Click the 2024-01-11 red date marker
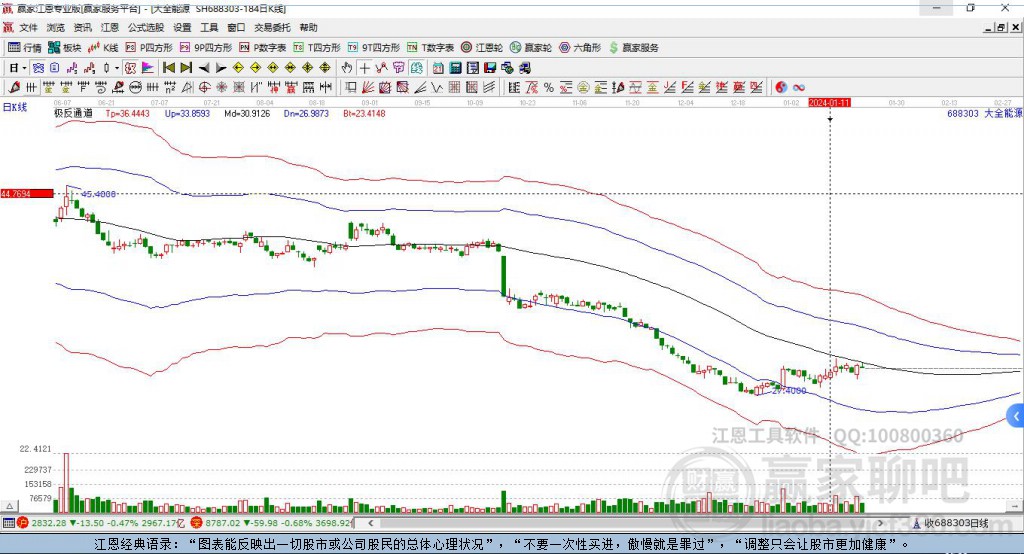This screenshot has height=554, width=1024. pos(829,103)
